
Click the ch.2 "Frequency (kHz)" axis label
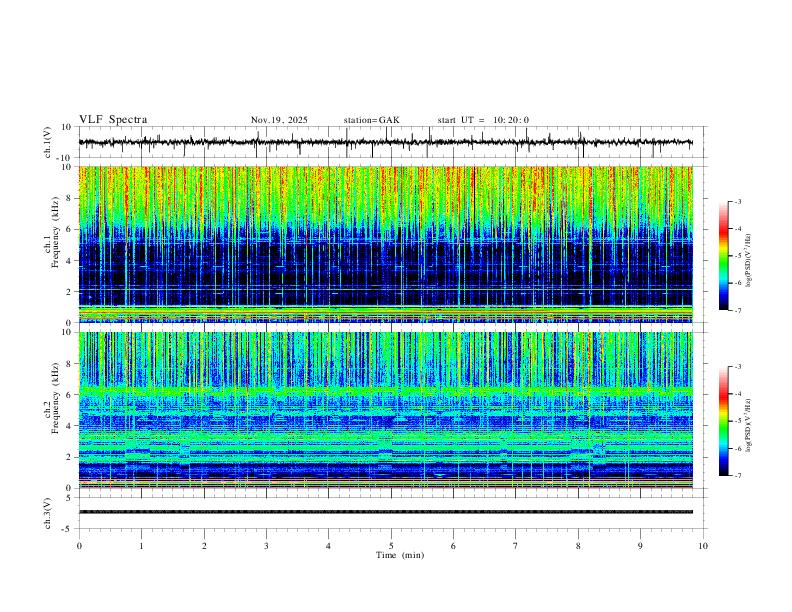click(54, 397)
